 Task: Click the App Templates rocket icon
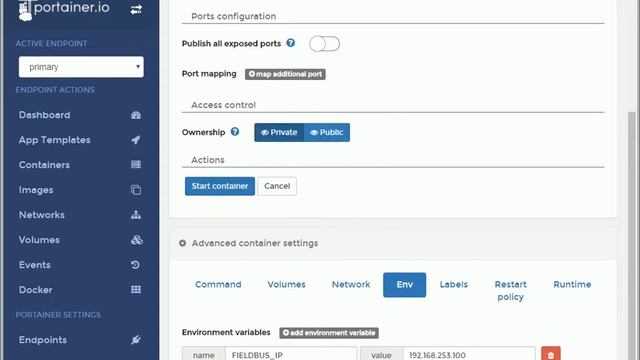[x=136, y=140]
